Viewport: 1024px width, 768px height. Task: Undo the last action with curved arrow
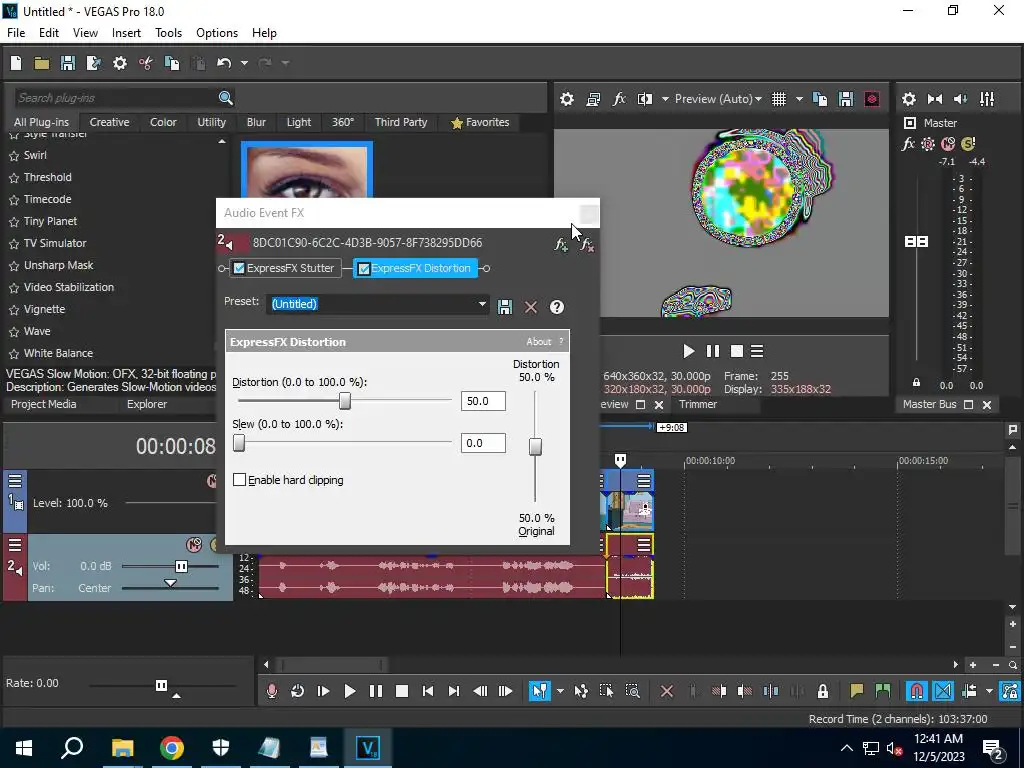(x=224, y=63)
